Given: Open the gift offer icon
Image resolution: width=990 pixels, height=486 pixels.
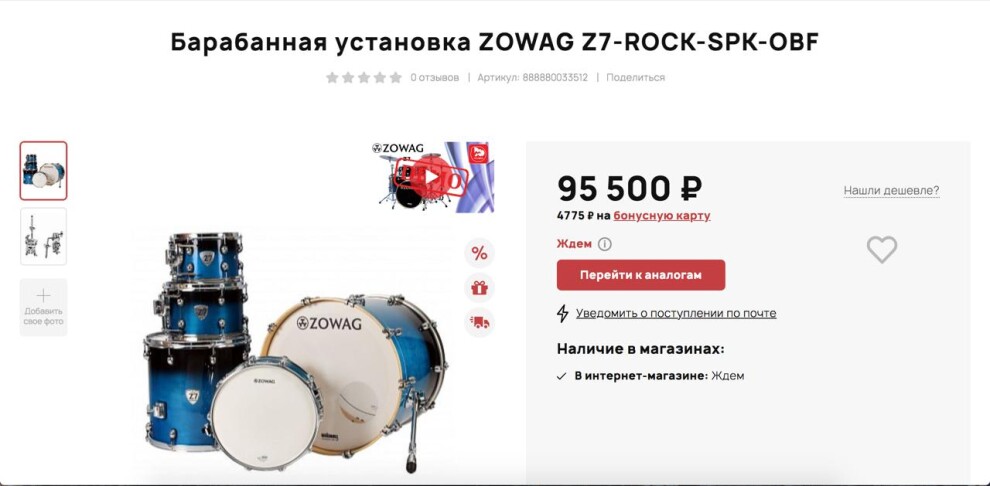Looking at the screenshot, I should coord(479,288).
